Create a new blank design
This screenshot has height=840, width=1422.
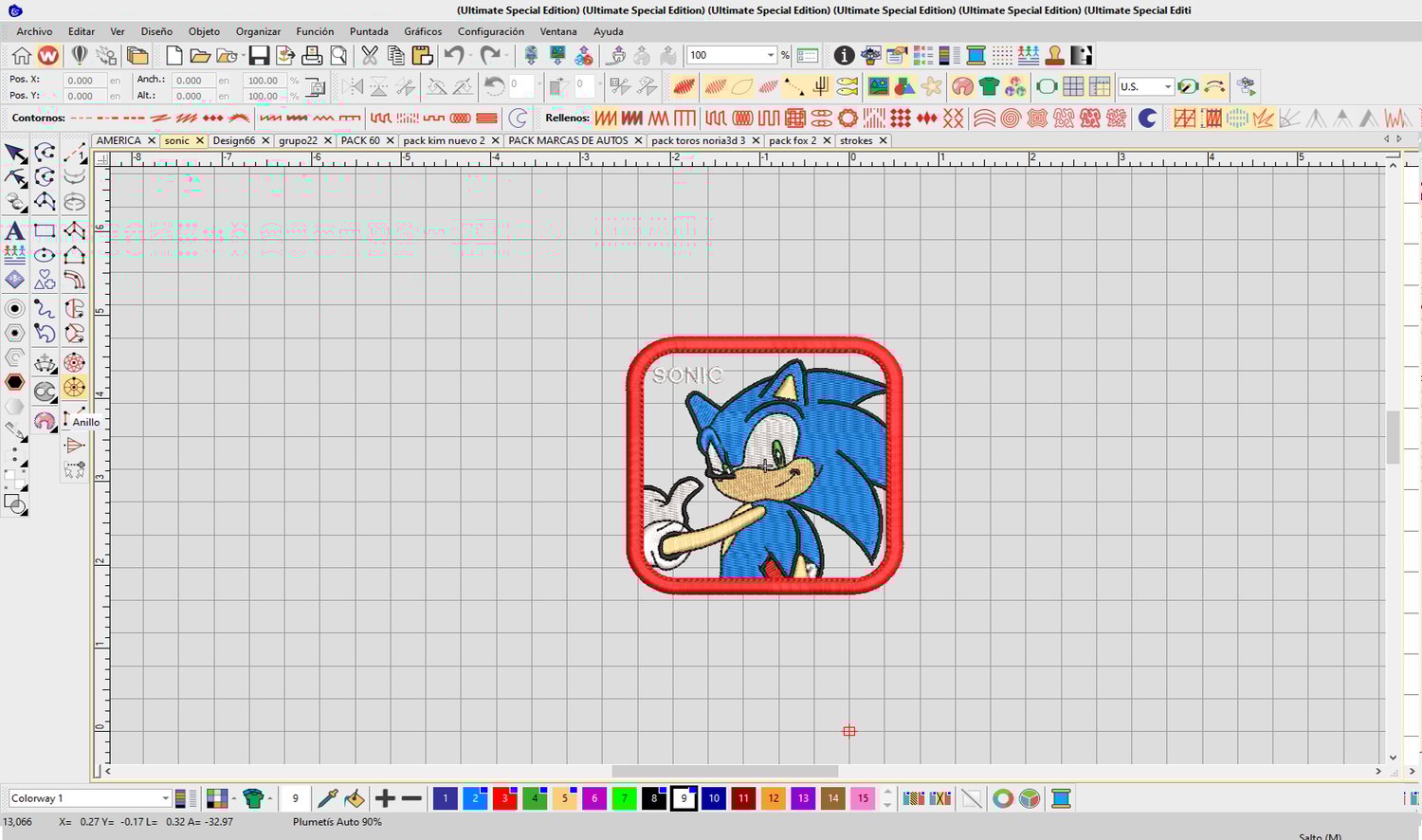(x=173, y=55)
